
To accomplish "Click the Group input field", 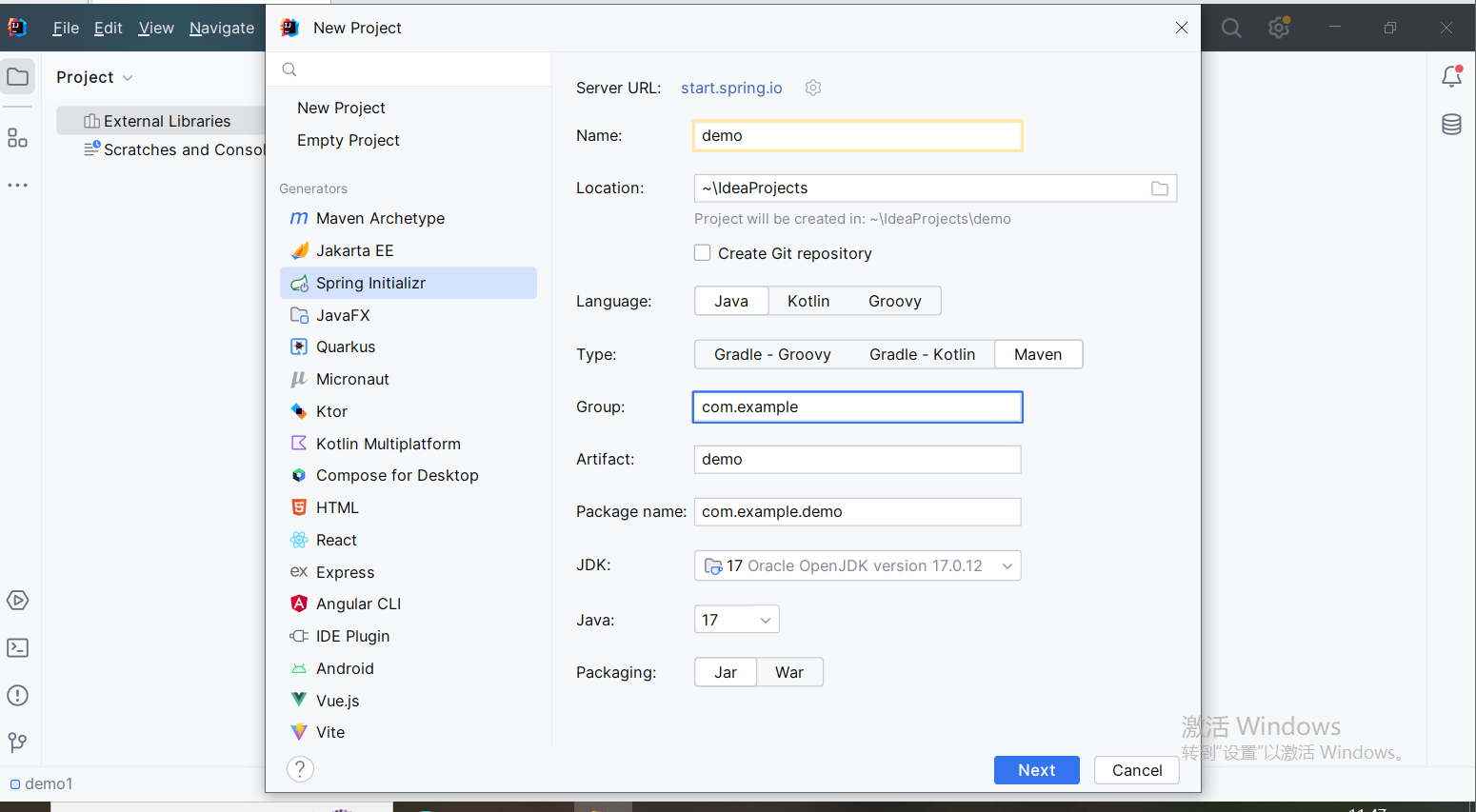I will click(x=858, y=406).
